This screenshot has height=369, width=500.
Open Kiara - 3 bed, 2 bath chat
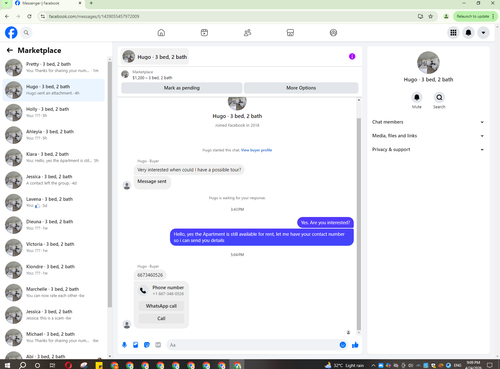[x=54, y=157]
